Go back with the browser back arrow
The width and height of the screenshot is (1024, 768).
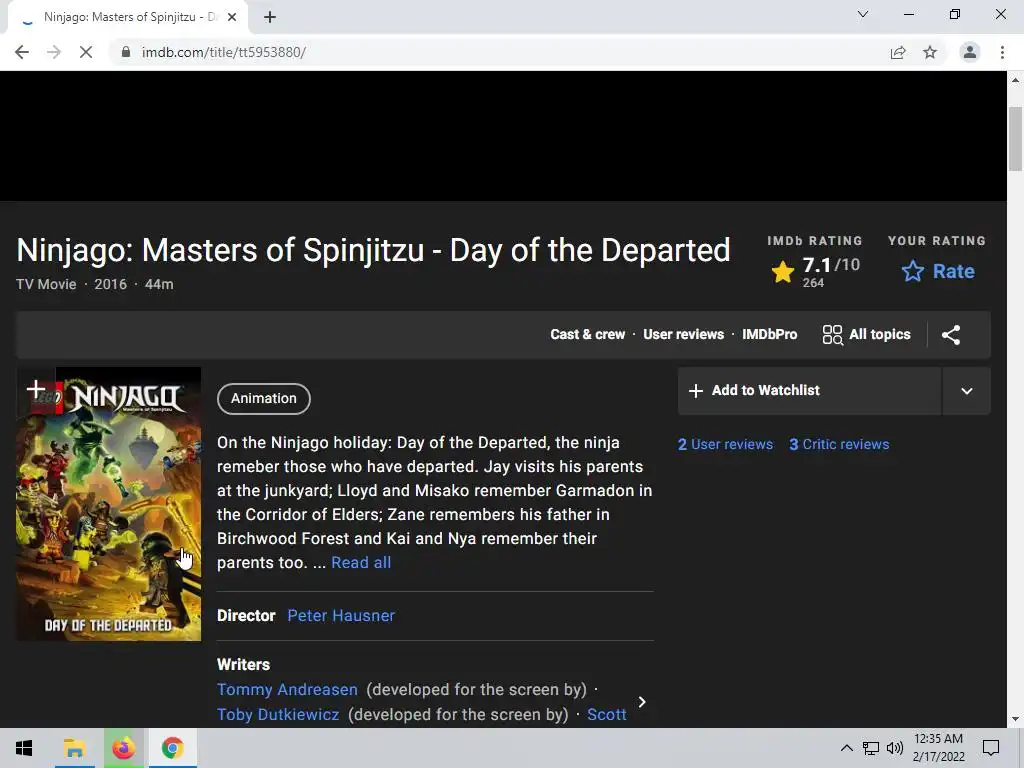coord(22,52)
